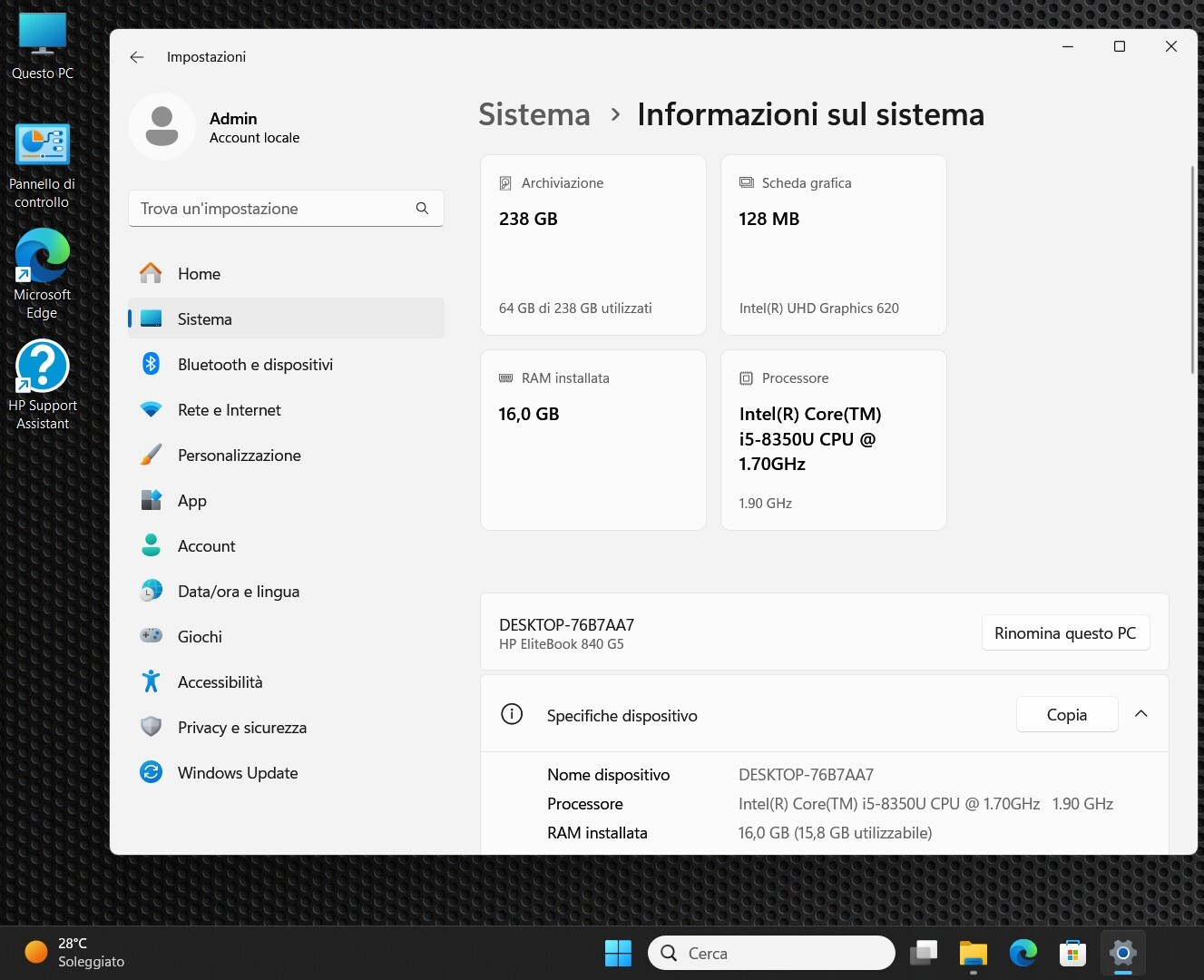The width and height of the screenshot is (1204, 980).
Task: Open the RAM installata 16,0 GB card
Action: 593,440
